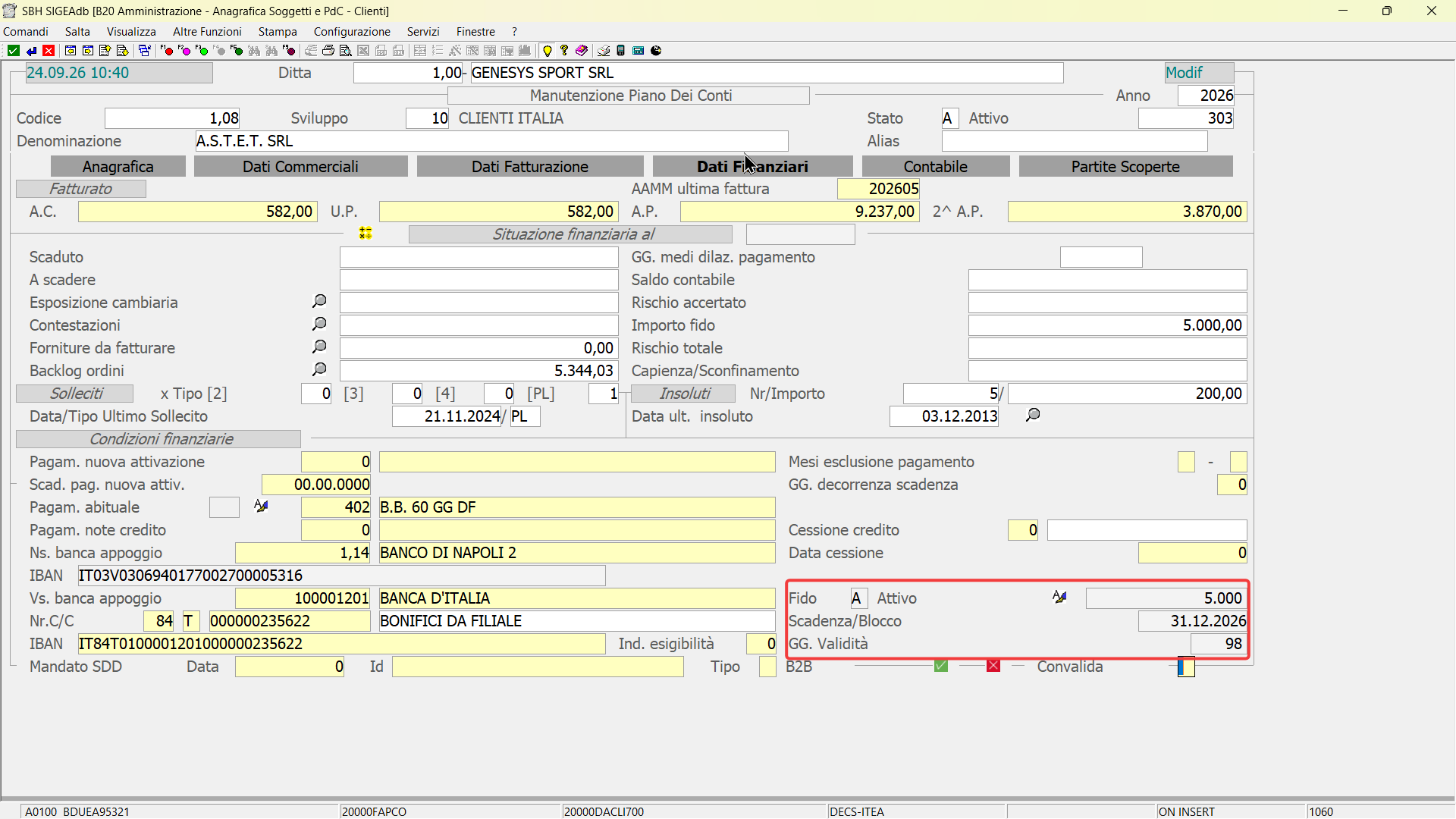This screenshot has height=819, width=1456.
Task: Click the Insoluti button
Action: point(684,394)
